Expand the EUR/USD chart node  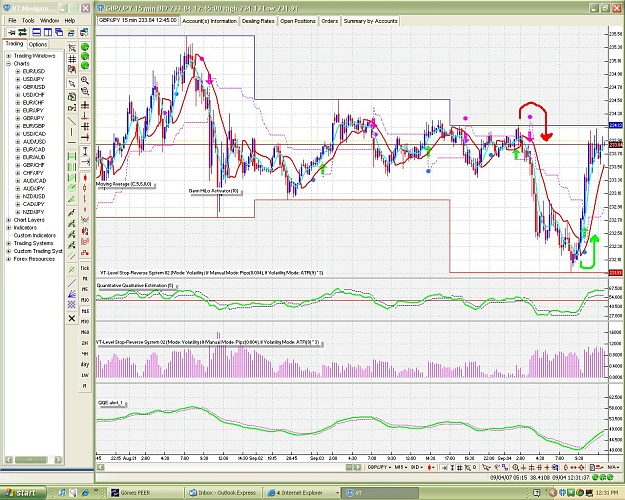tap(18, 71)
